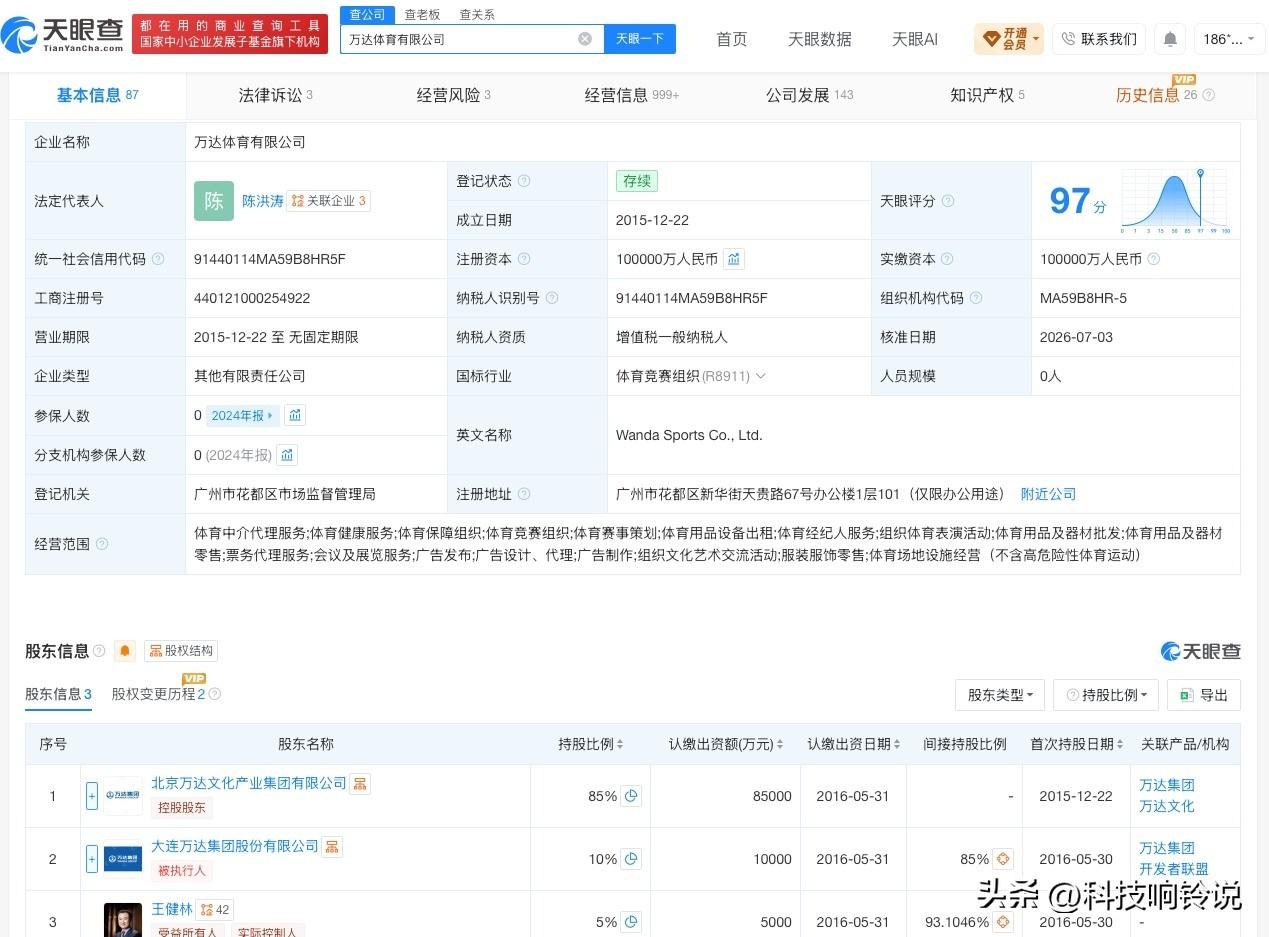The height and width of the screenshot is (937, 1269).
Task: Open the 2024年报 year selector
Action: pyautogui.click(x=242, y=415)
